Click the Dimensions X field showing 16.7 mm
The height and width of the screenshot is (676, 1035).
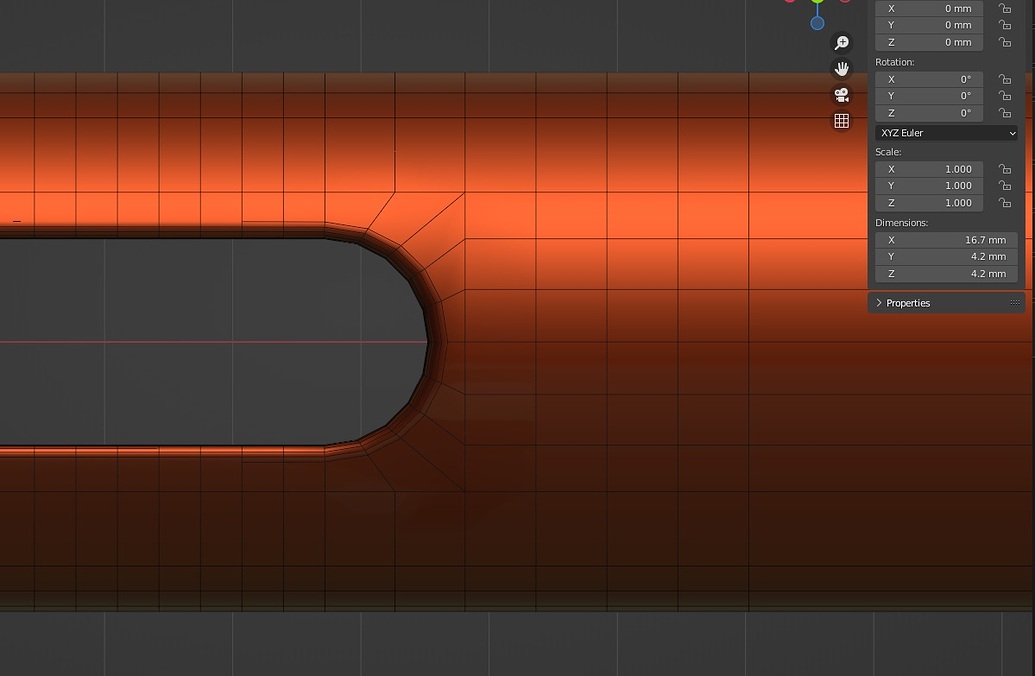[x=946, y=240]
